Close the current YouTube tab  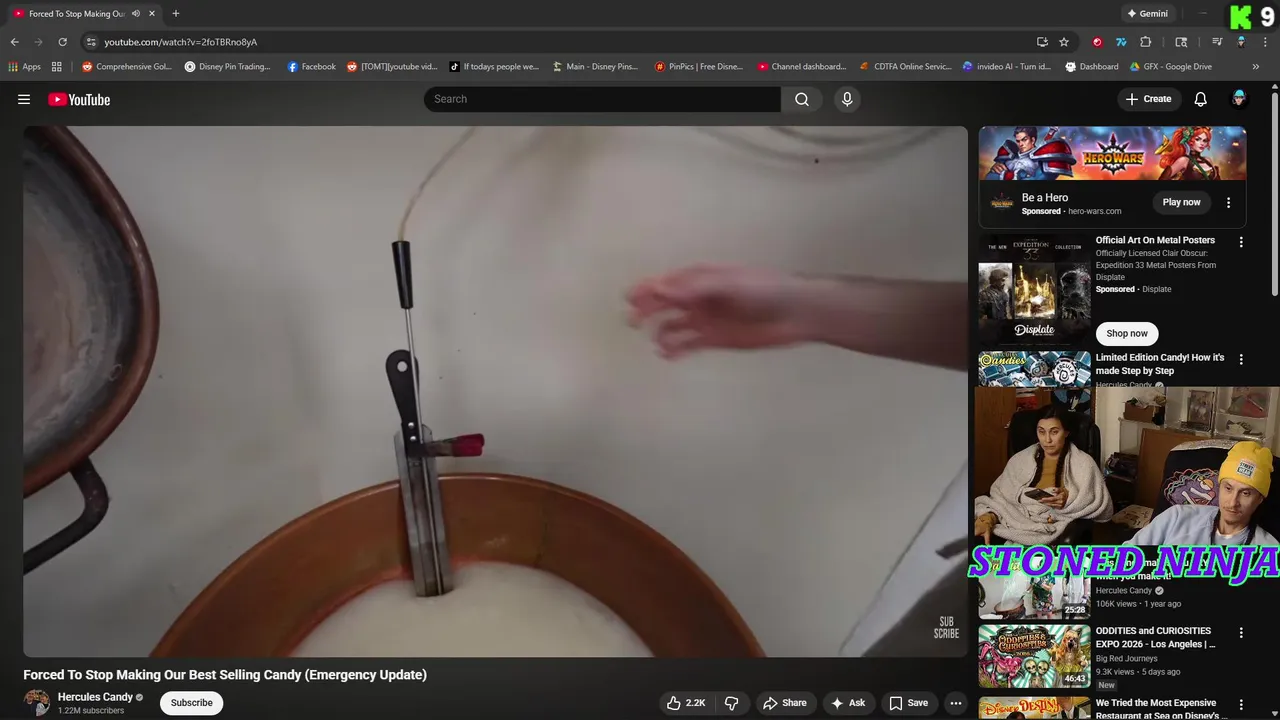point(152,14)
